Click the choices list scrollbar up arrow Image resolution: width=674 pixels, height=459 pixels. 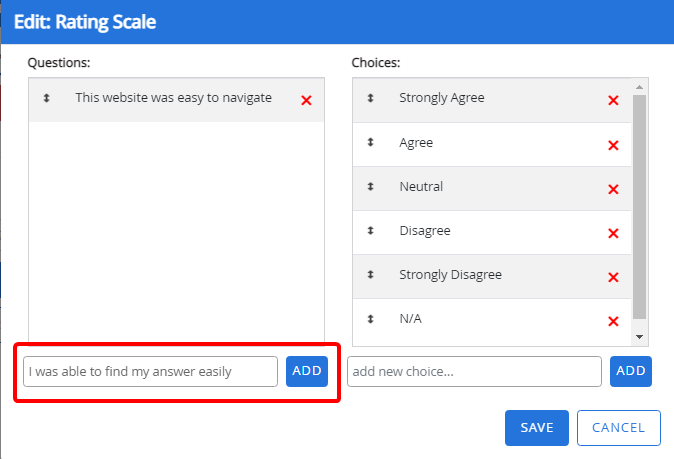640,87
